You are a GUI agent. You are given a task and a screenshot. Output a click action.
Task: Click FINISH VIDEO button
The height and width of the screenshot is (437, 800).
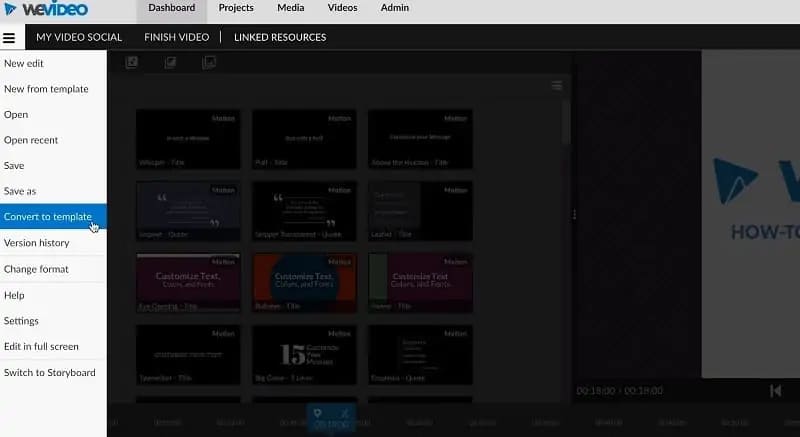pyautogui.click(x=177, y=37)
